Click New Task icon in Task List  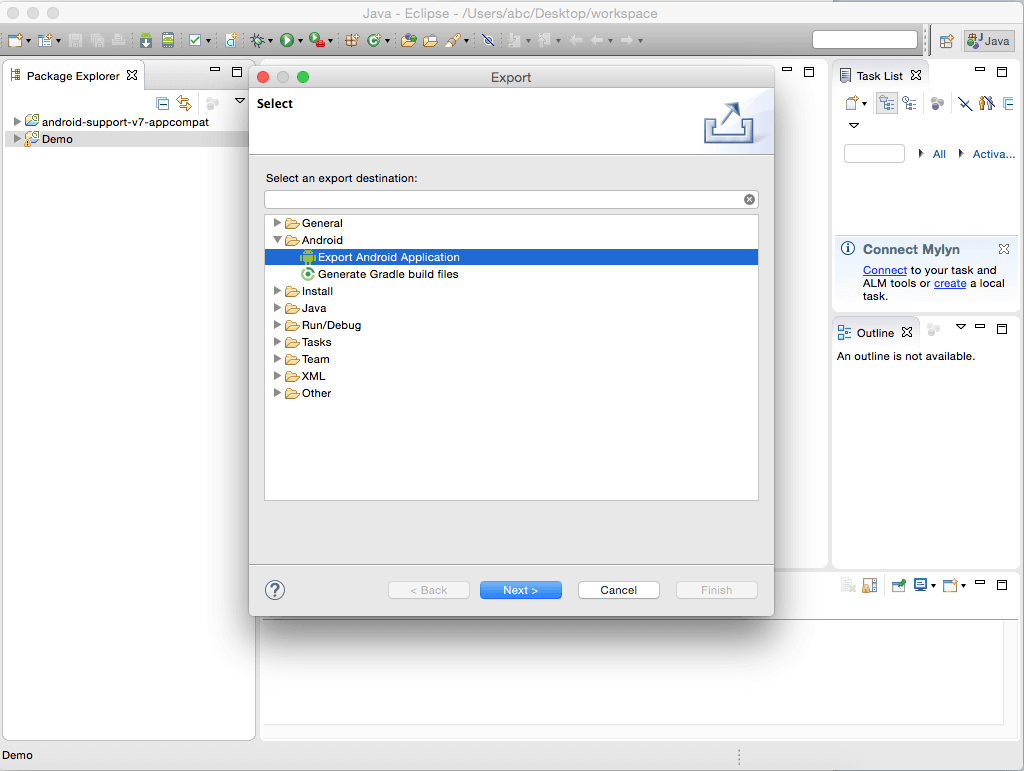coord(852,103)
